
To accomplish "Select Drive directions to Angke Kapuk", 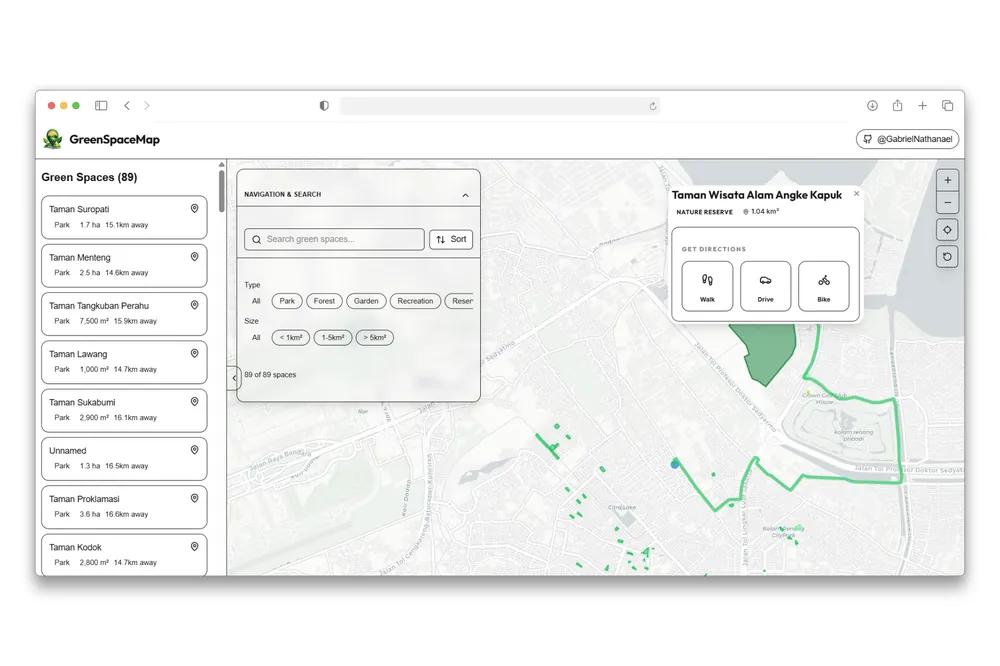I will point(765,286).
